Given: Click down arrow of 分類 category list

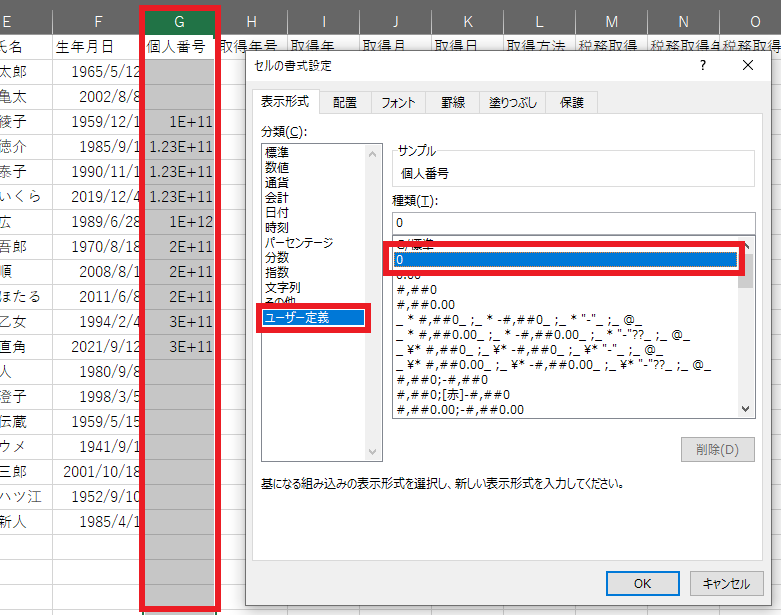Looking at the screenshot, I should click(374, 452).
